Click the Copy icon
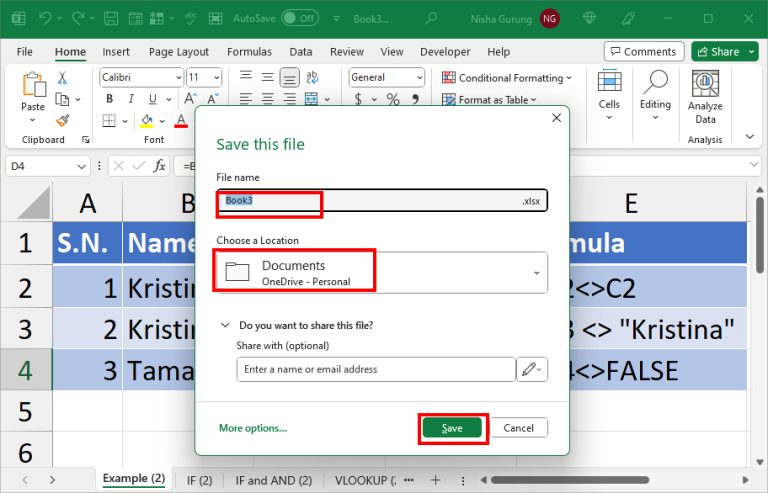The height and width of the screenshot is (493, 768). 62,99
